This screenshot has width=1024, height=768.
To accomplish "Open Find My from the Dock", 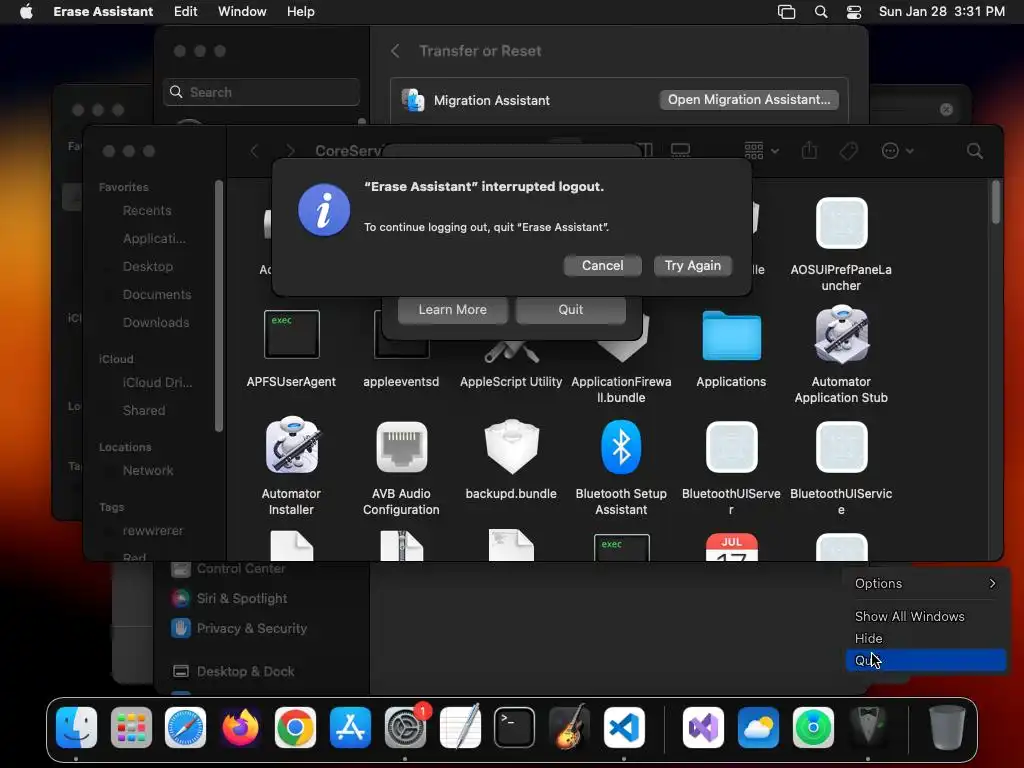I will [813, 727].
